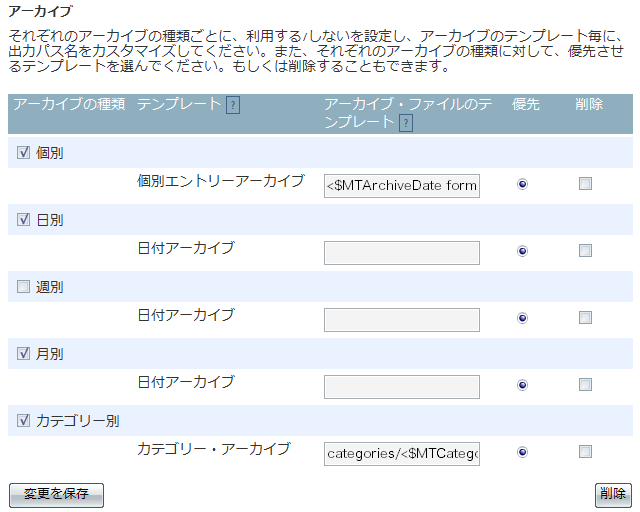This screenshot has height=512, width=640.
Task: Click help icon next to テンプレート header
Action: point(233,105)
